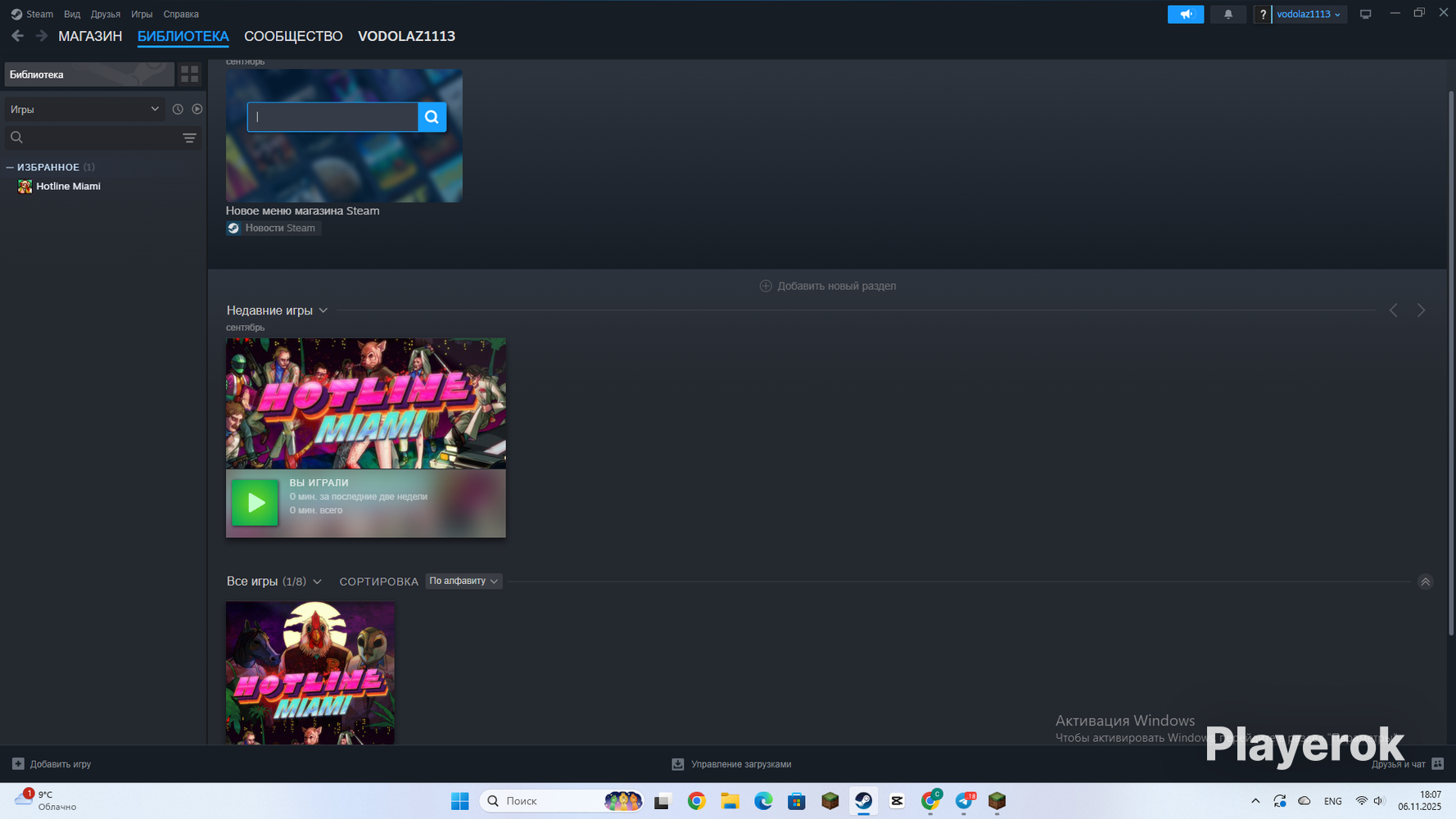Go back with the left arrow
Screen dimensions: 1456x819
pyautogui.click(x=17, y=36)
